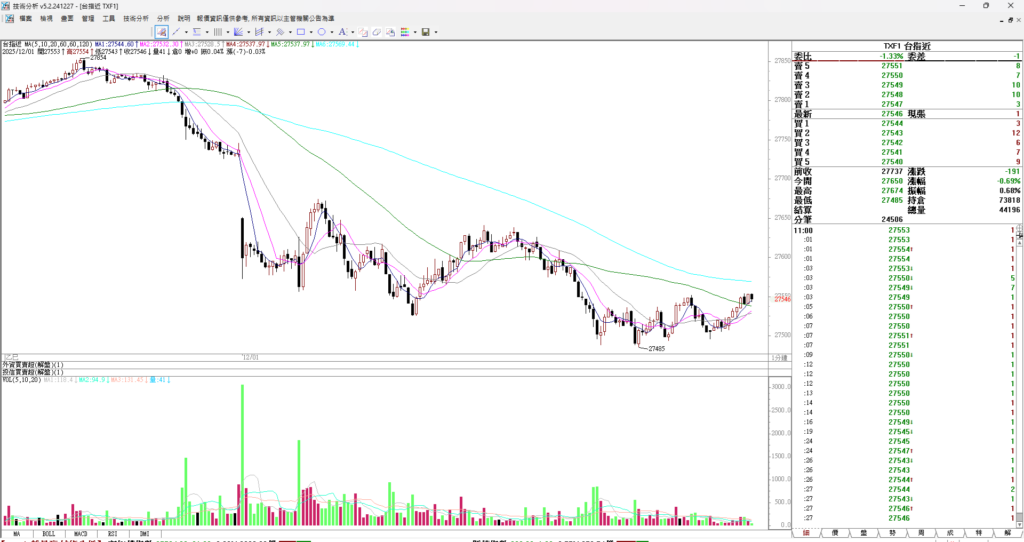Switch to the RSI indicator tab
Viewport: 1024px width, 542px height.
(113, 534)
